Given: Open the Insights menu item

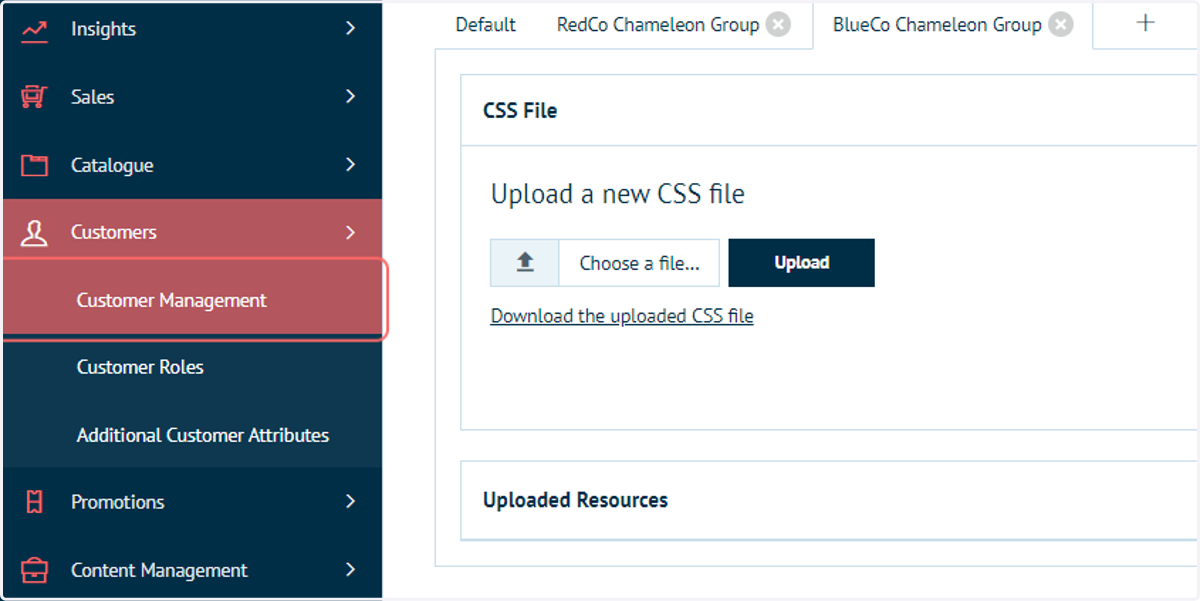Looking at the screenshot, I should [192, 30].
